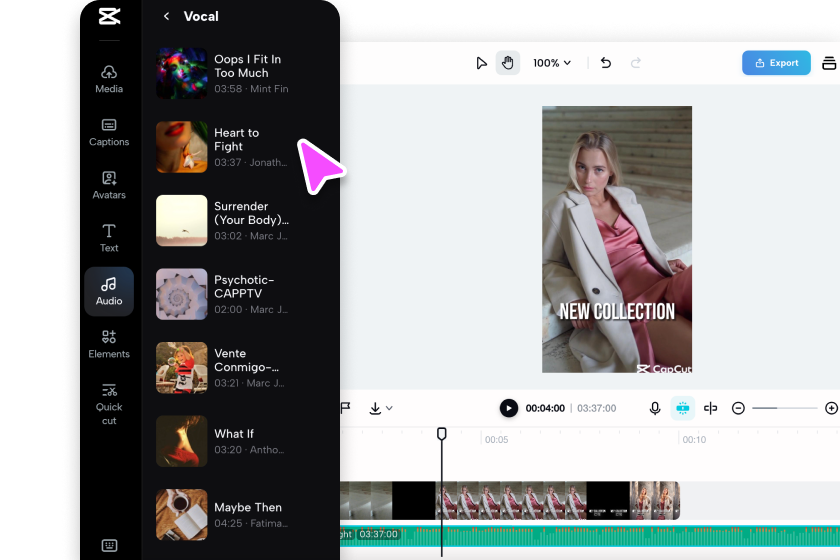Zoom in the timeline with plus
Image resolution: width=840 pixels, height=560 pixels.
pos(831,408)
